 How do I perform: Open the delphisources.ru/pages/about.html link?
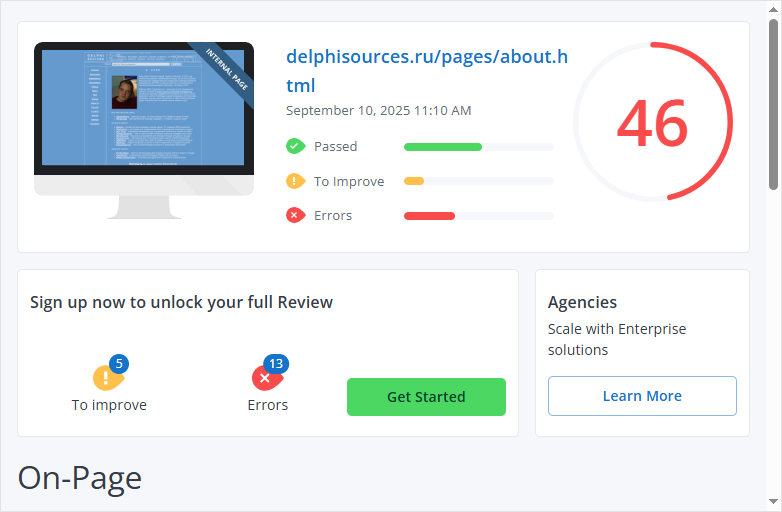pos(426,70)
